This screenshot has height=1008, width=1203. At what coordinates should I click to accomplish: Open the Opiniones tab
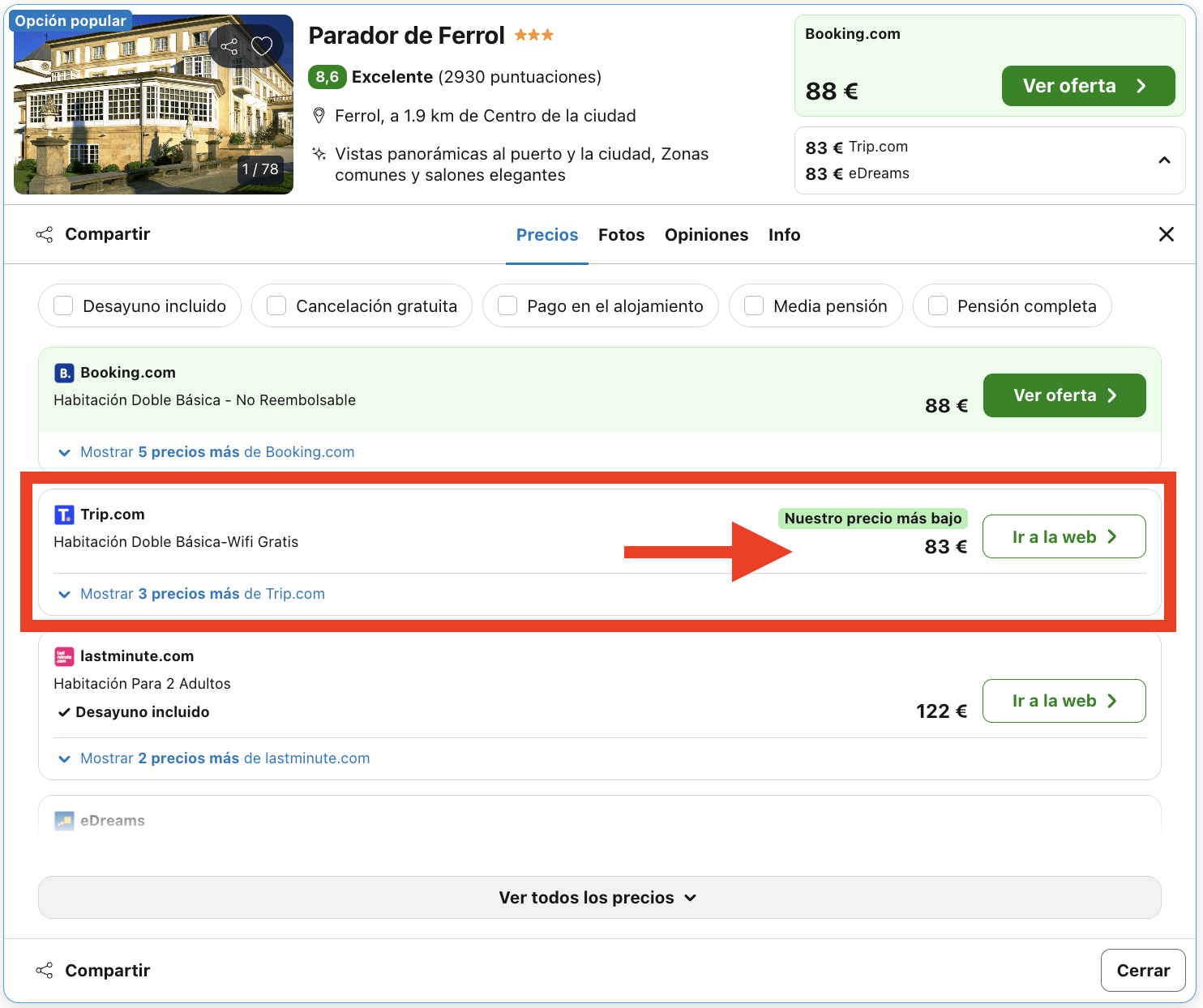click(706, 234)
